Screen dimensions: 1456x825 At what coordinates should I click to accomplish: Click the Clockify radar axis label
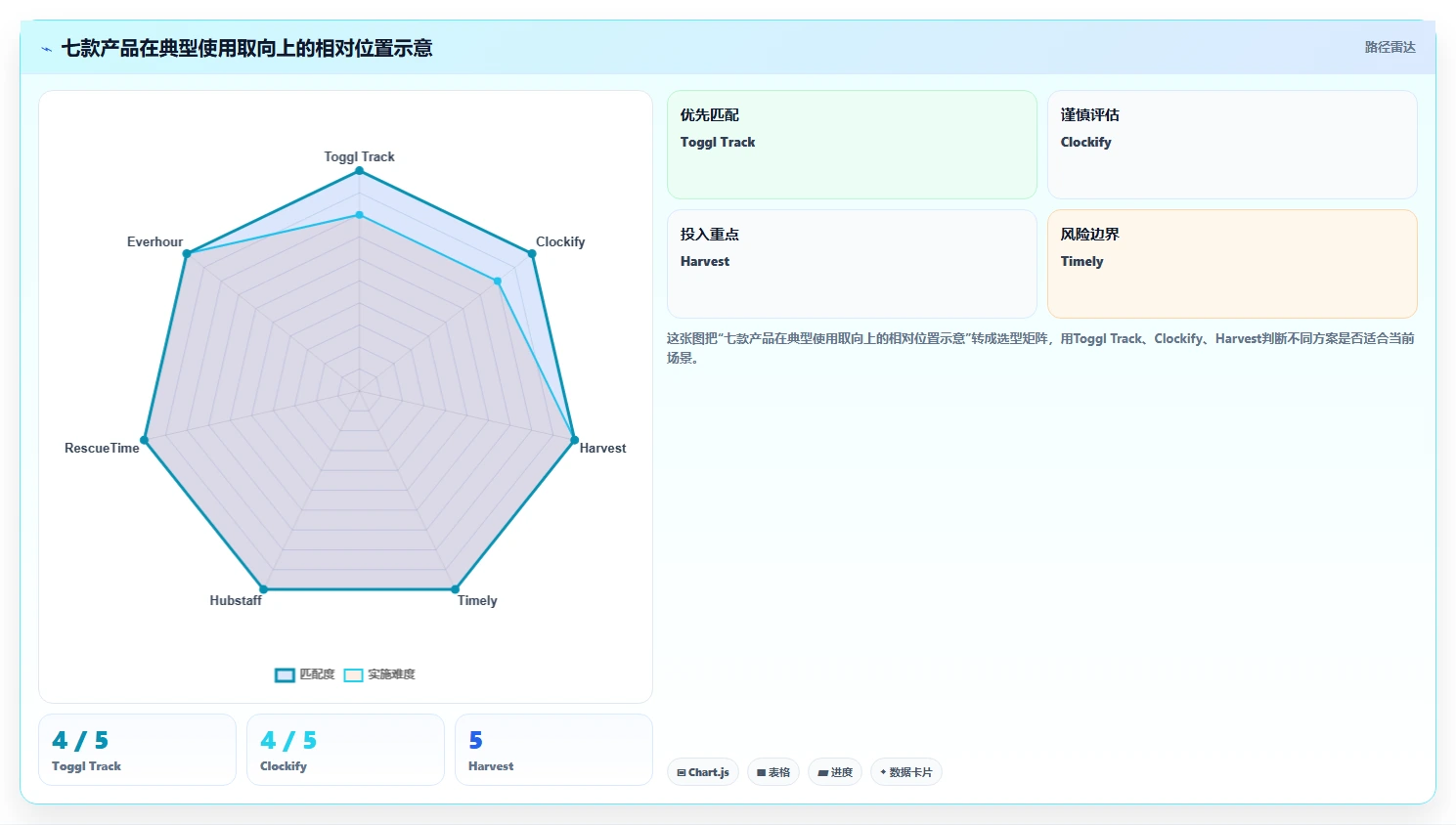[x=560, y=241]
